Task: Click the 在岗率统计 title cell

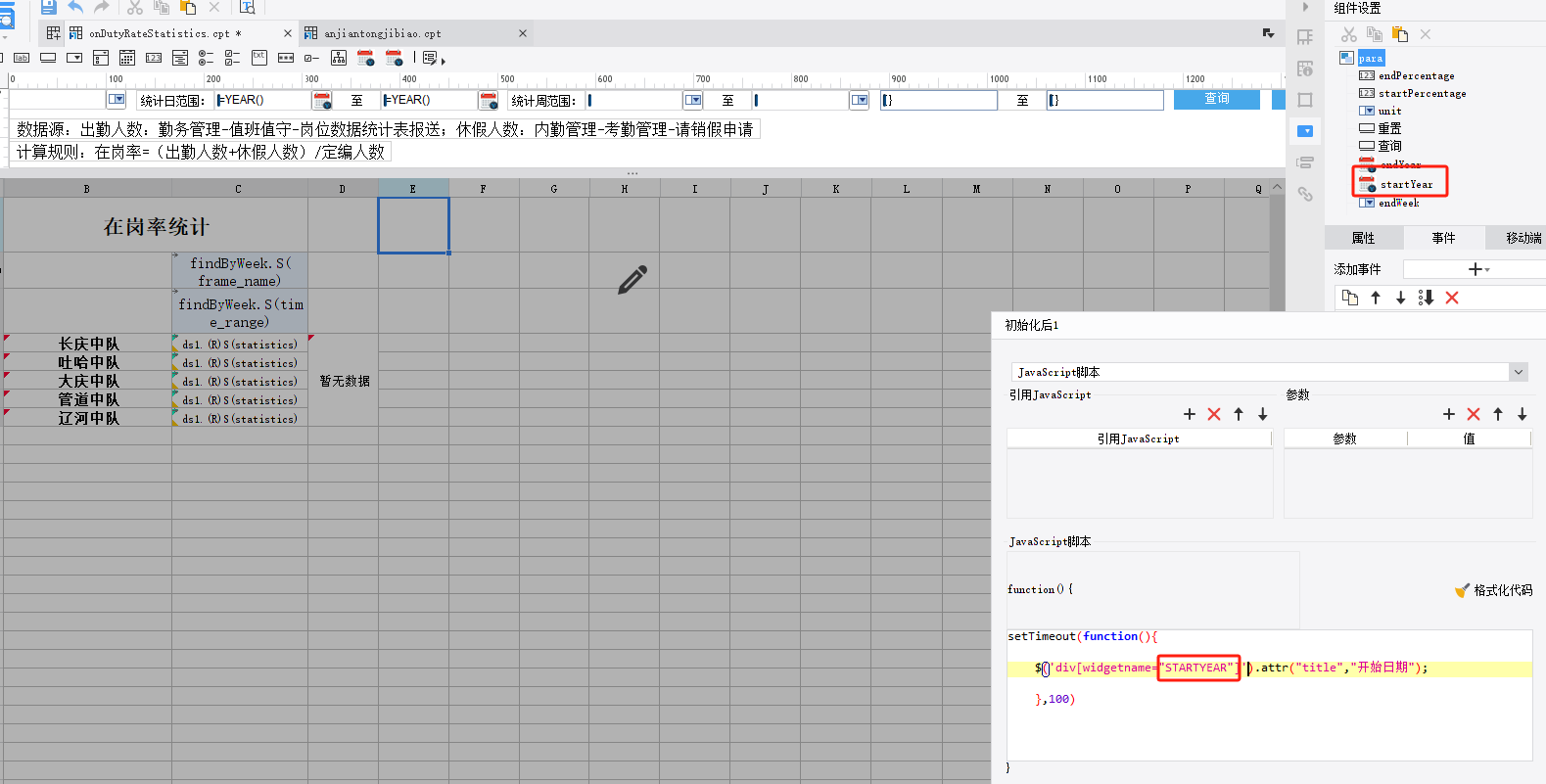Action: 156,226
